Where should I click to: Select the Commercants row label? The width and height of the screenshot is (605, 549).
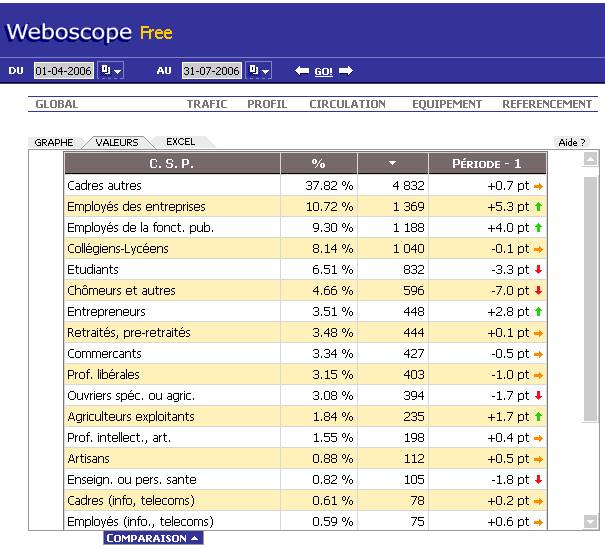coord(104,354)
